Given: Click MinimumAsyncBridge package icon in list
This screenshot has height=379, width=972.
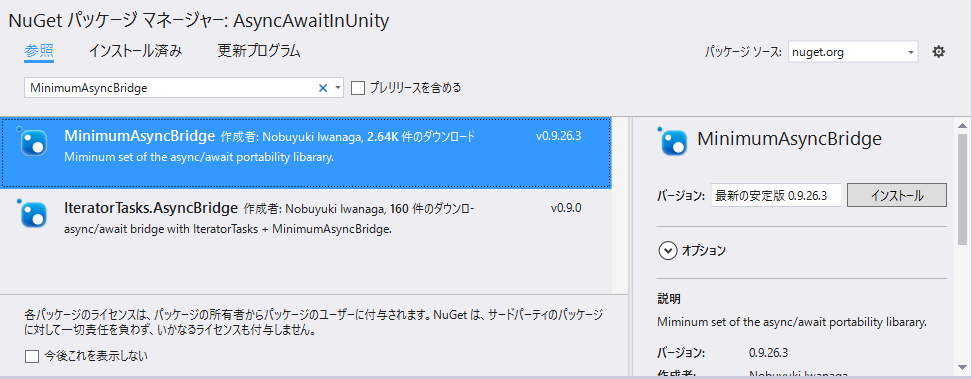Looking at the screenshot, I should coord(33,142).
